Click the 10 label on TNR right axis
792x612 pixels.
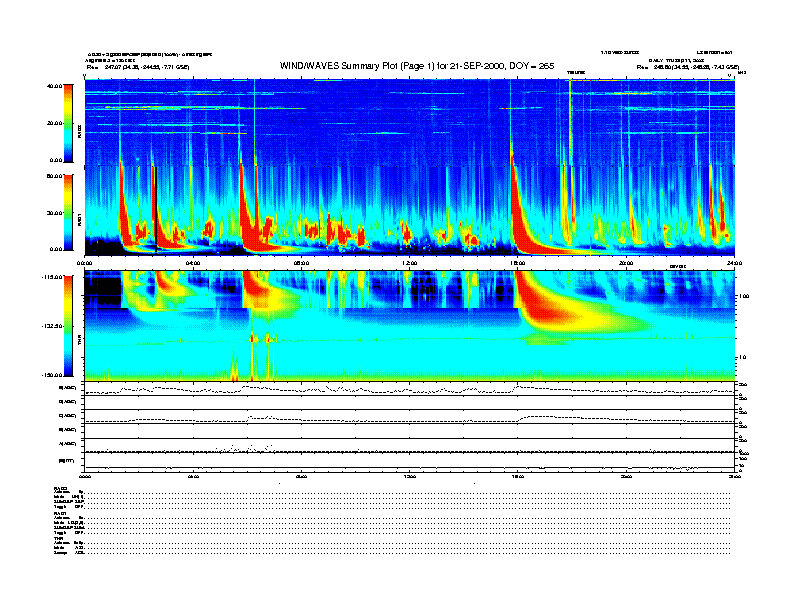click(x=743, y=358)
